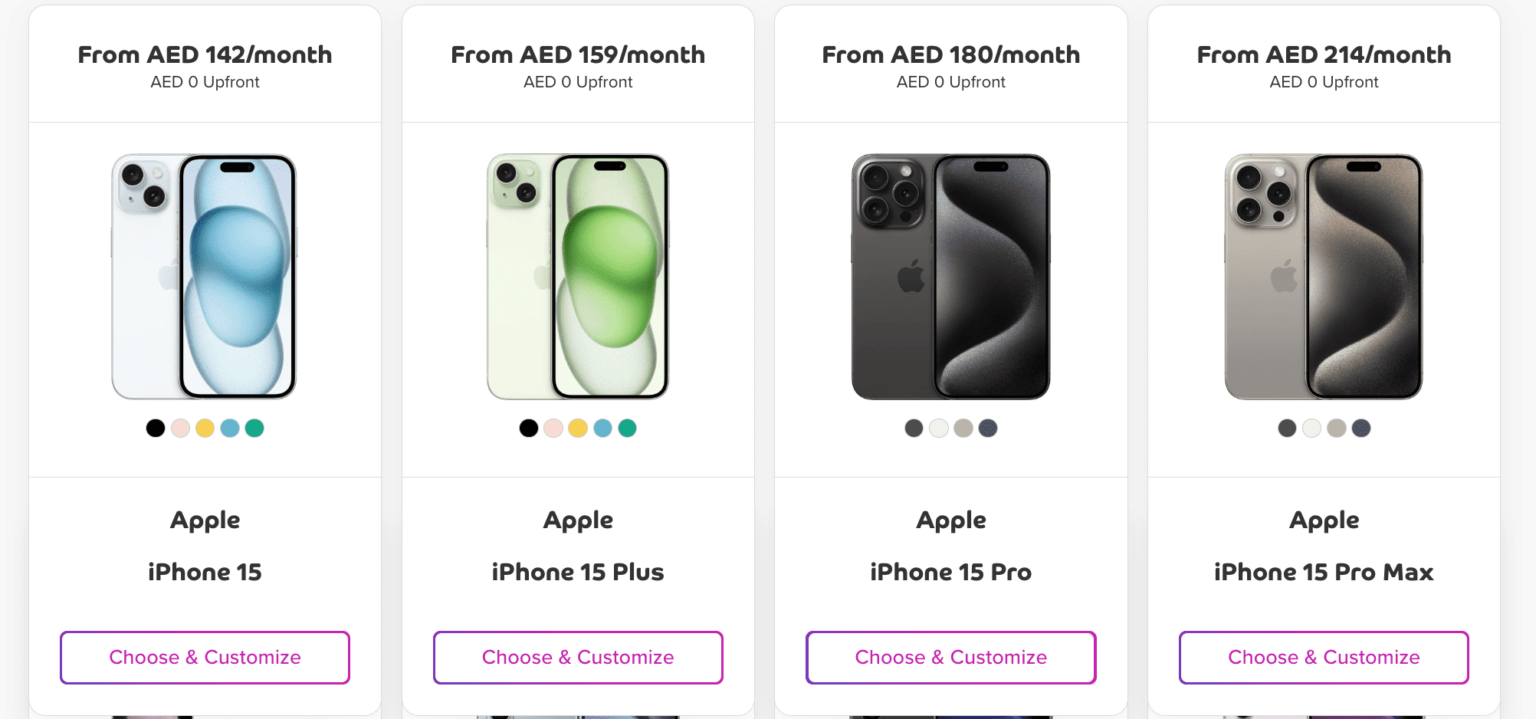
Task: Click Choose & Customize for iPhone 15 Pro Max
Action: [x=1323, y=657]
